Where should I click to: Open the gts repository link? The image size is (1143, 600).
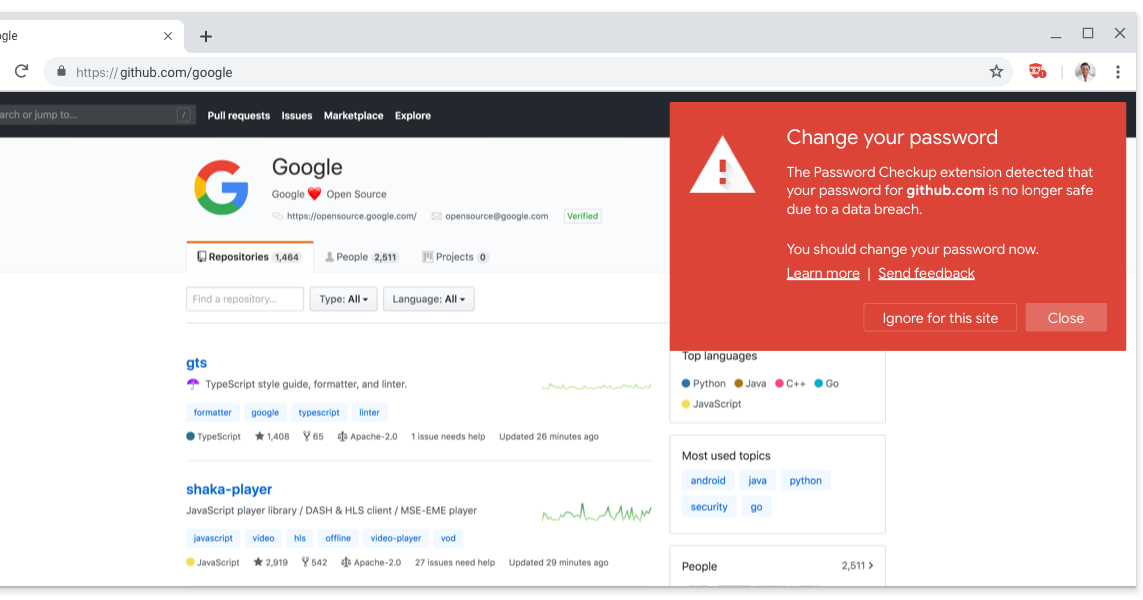click(196, 363)
